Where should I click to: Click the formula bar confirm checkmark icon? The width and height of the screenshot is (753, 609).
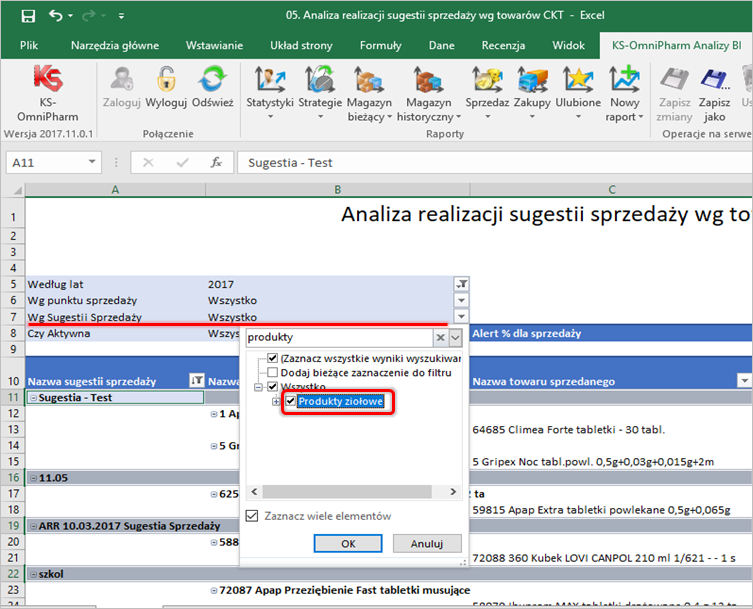point(182,163)
